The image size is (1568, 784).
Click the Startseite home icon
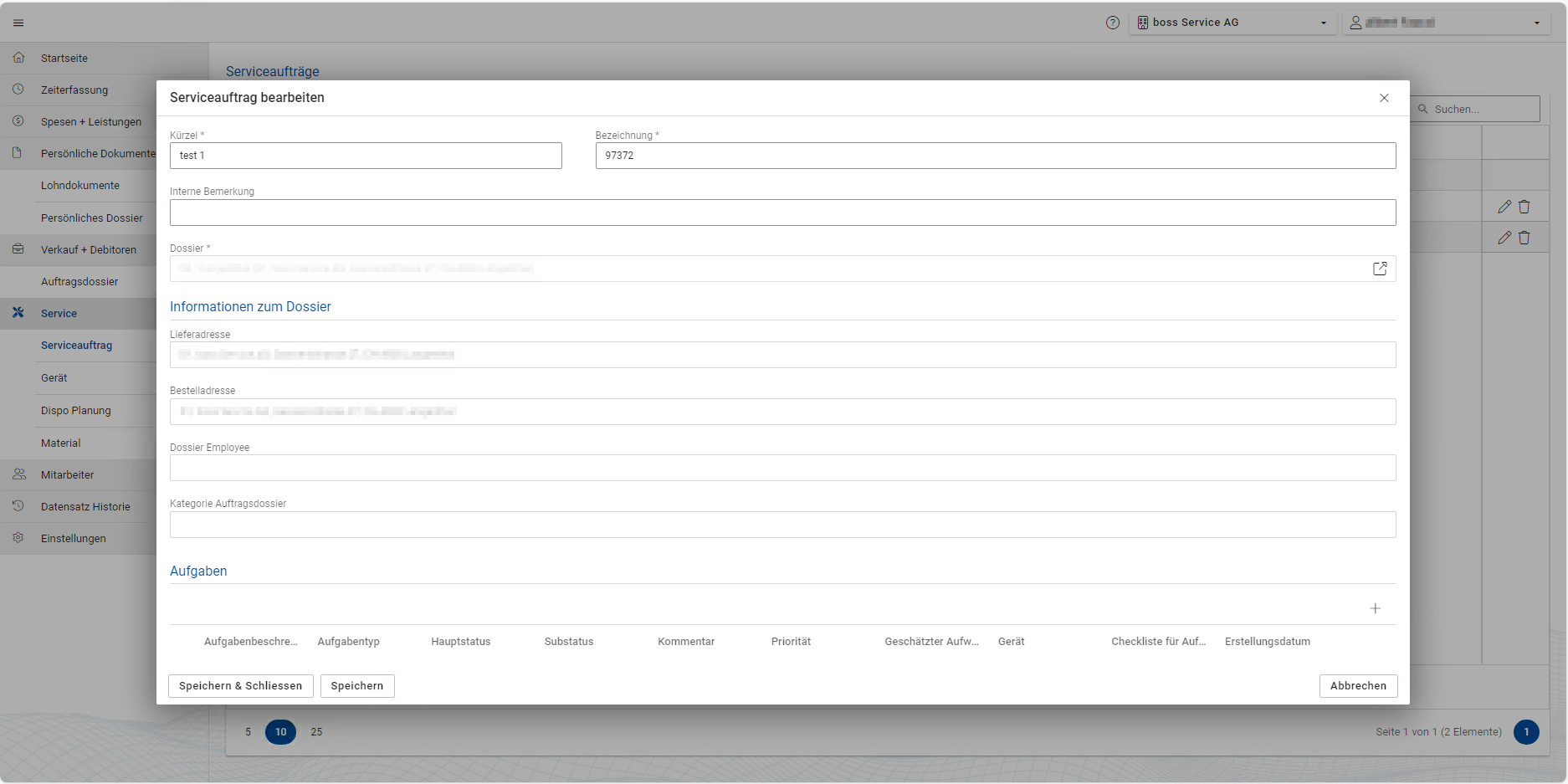point(18,58)
